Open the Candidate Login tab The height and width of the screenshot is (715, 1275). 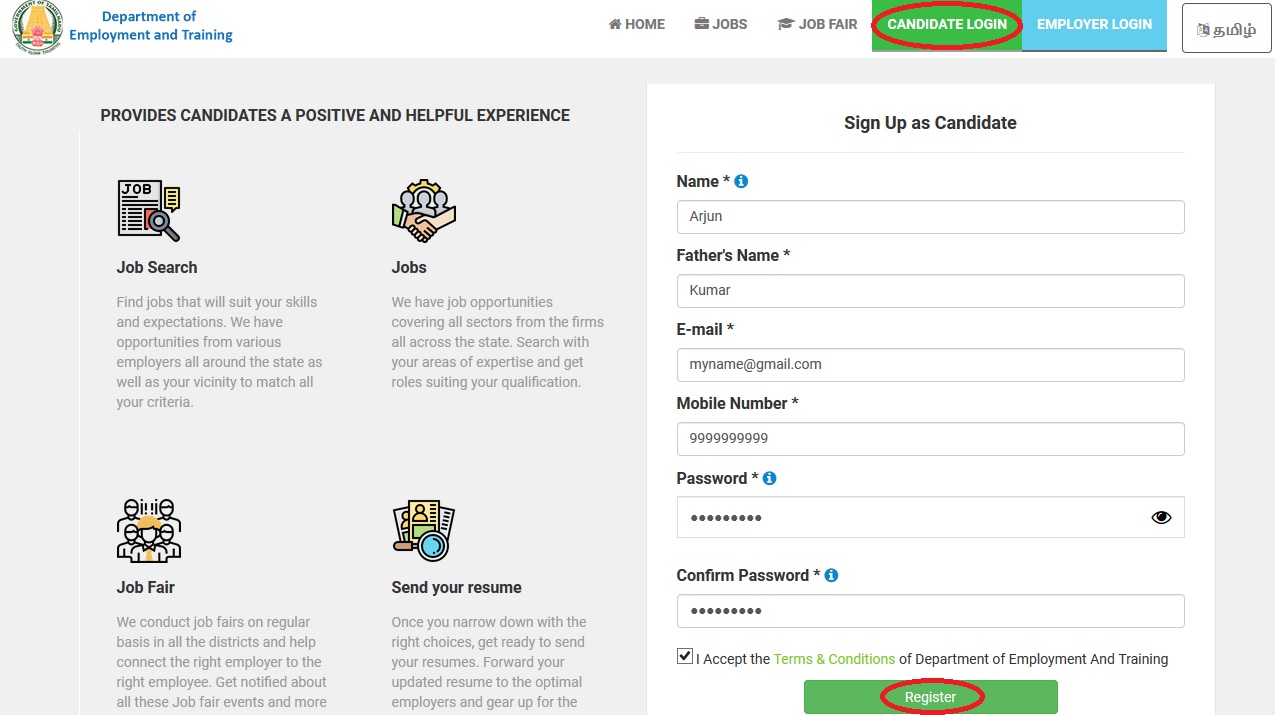pos(947,25)
